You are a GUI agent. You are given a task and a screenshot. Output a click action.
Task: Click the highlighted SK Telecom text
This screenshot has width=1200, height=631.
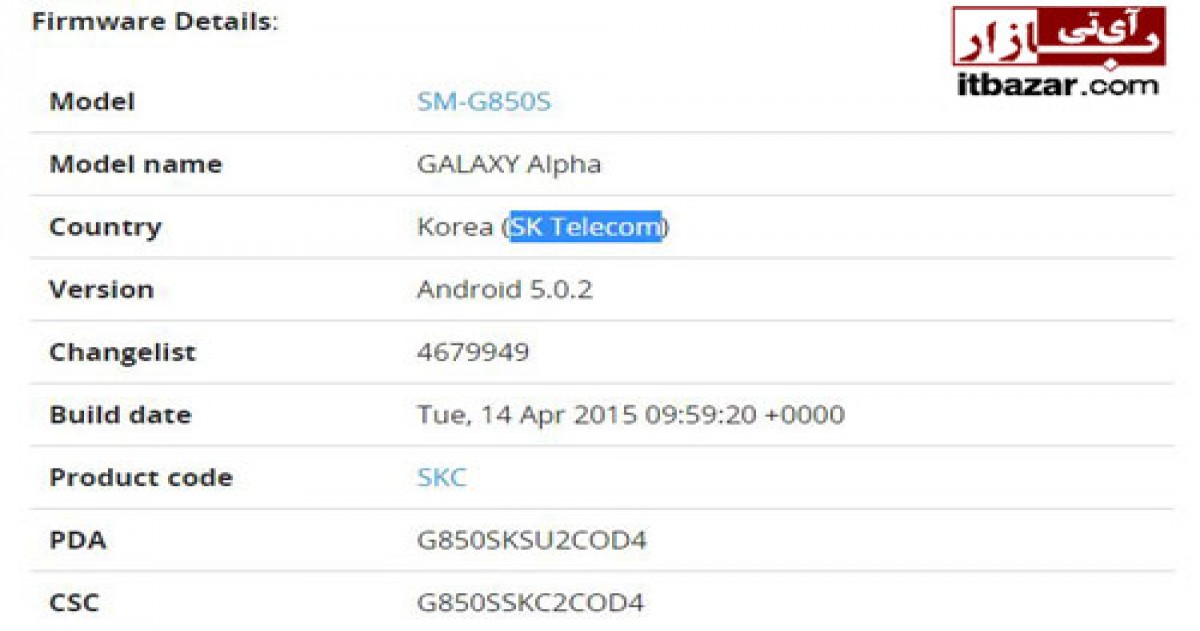(586, 227)
